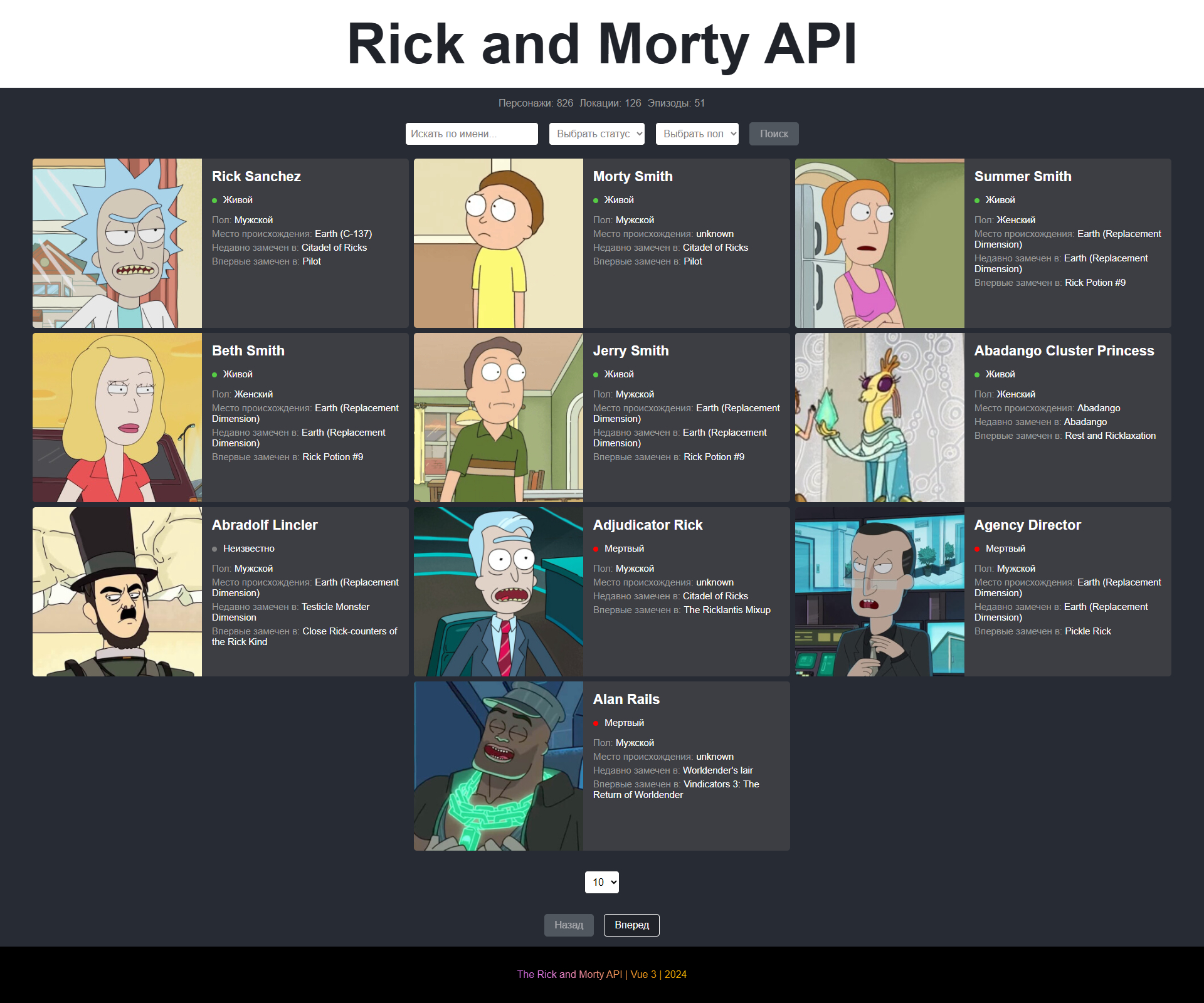
Task: Open Beth Smith character portrait
Action: coord(117,417)
